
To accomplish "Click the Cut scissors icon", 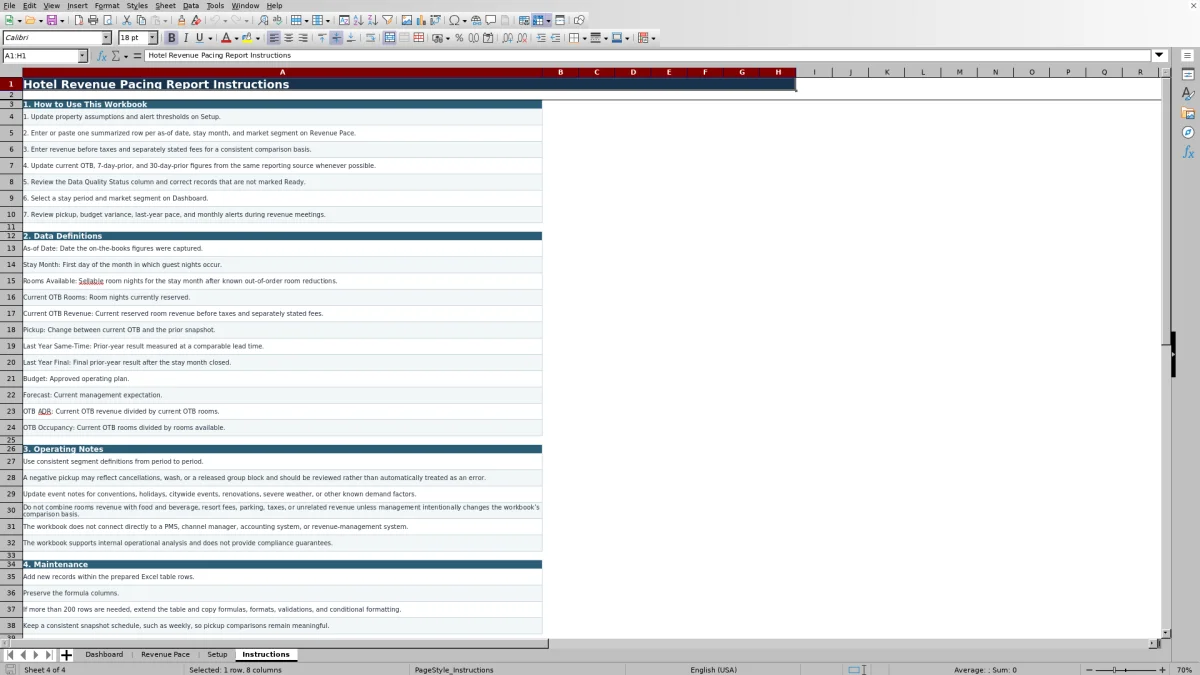I will (x=126, y=20).
